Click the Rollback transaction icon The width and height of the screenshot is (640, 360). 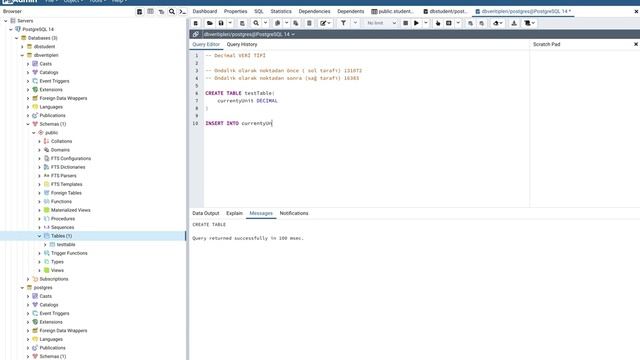[482, 23]
